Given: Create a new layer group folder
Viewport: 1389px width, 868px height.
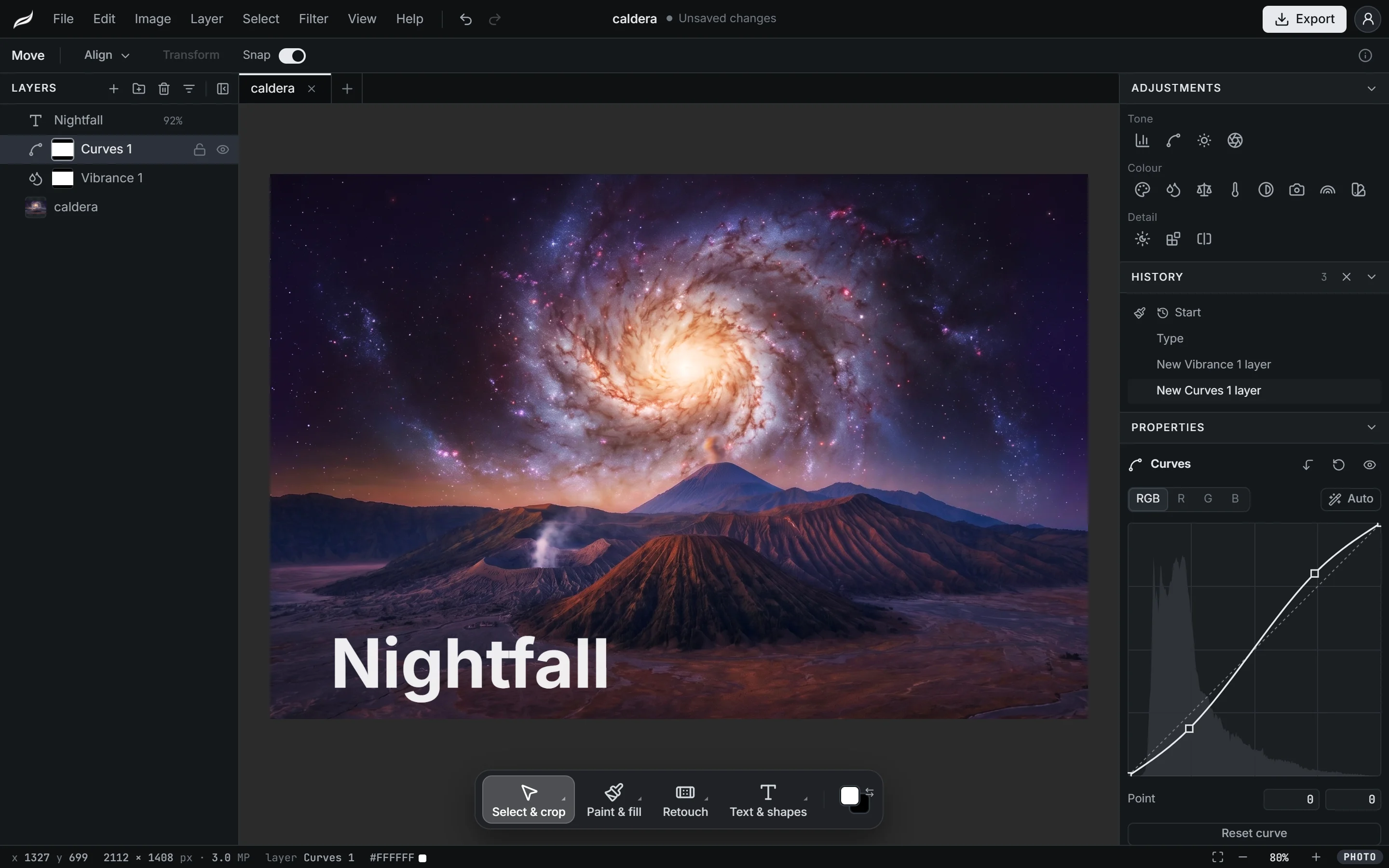Looking at the screenshot, I should (x=139, y=88).
